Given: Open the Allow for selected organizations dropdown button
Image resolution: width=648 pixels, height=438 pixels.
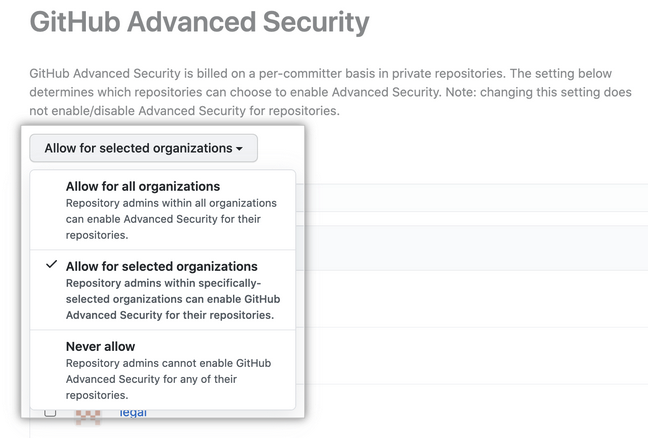Looking at the screenshot, I should pos(143,148).
